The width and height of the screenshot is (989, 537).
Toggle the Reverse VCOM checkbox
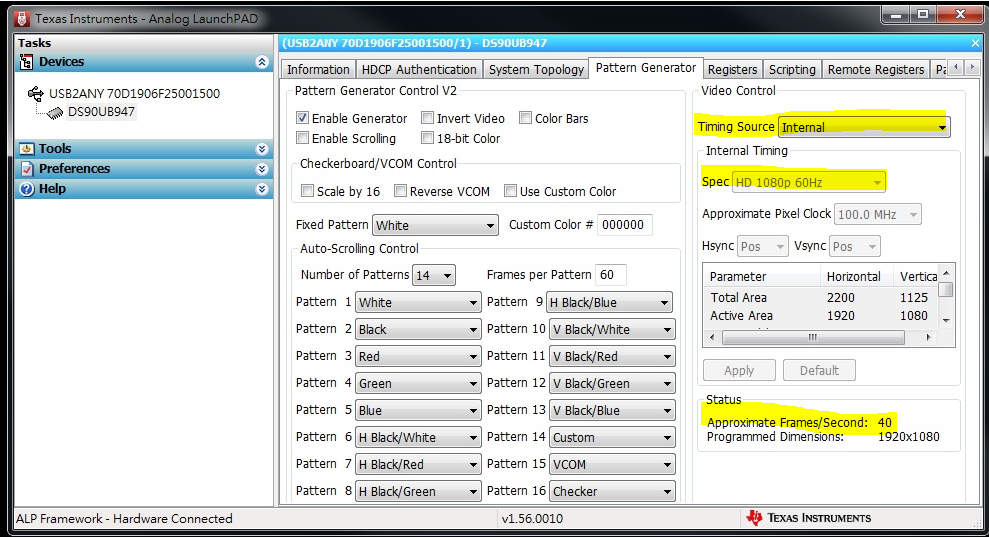click(400, 191)
